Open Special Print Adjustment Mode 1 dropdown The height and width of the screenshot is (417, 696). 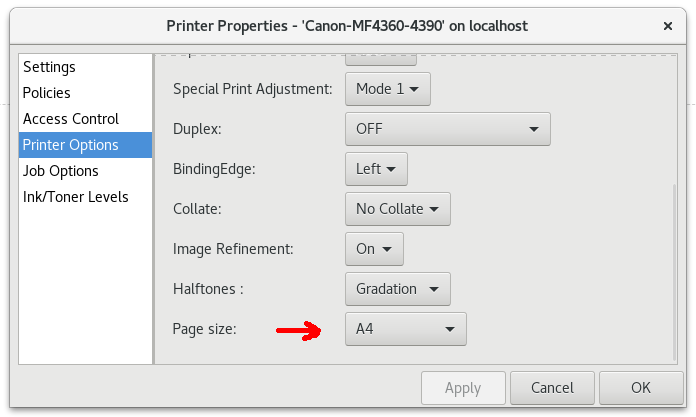(388, 89)
